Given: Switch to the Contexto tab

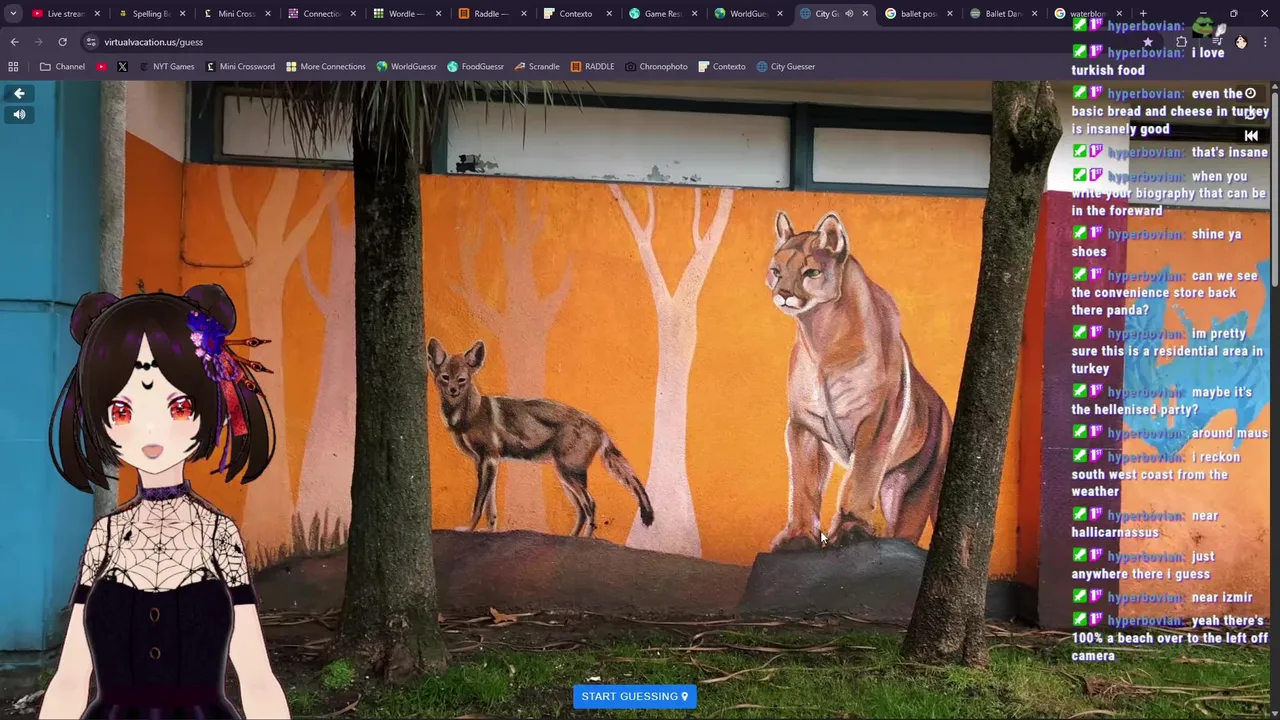Looking at the screenshot, I should pos(575,14).
